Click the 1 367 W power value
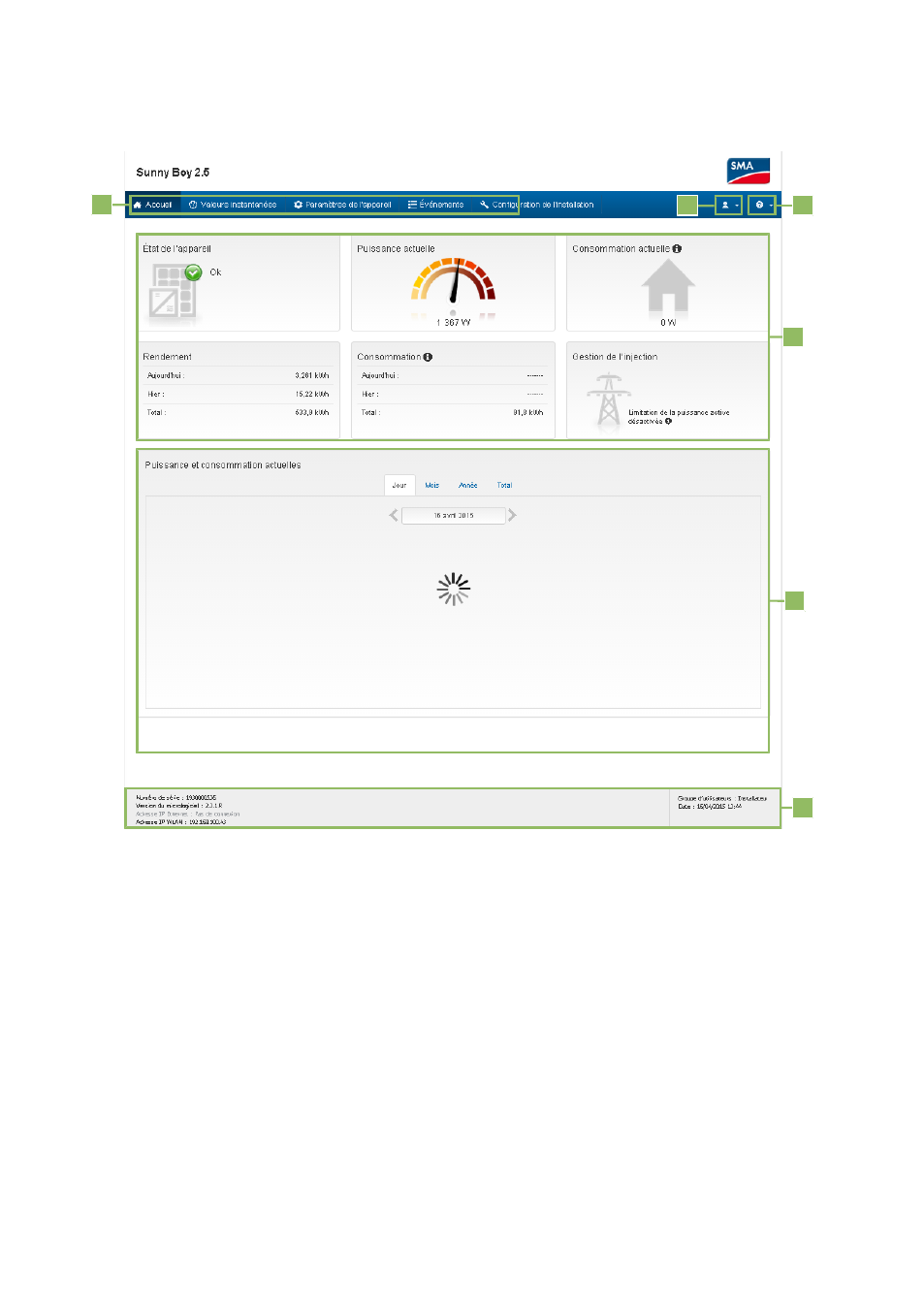Screen dimensions: 924x1311 (453, 322)
